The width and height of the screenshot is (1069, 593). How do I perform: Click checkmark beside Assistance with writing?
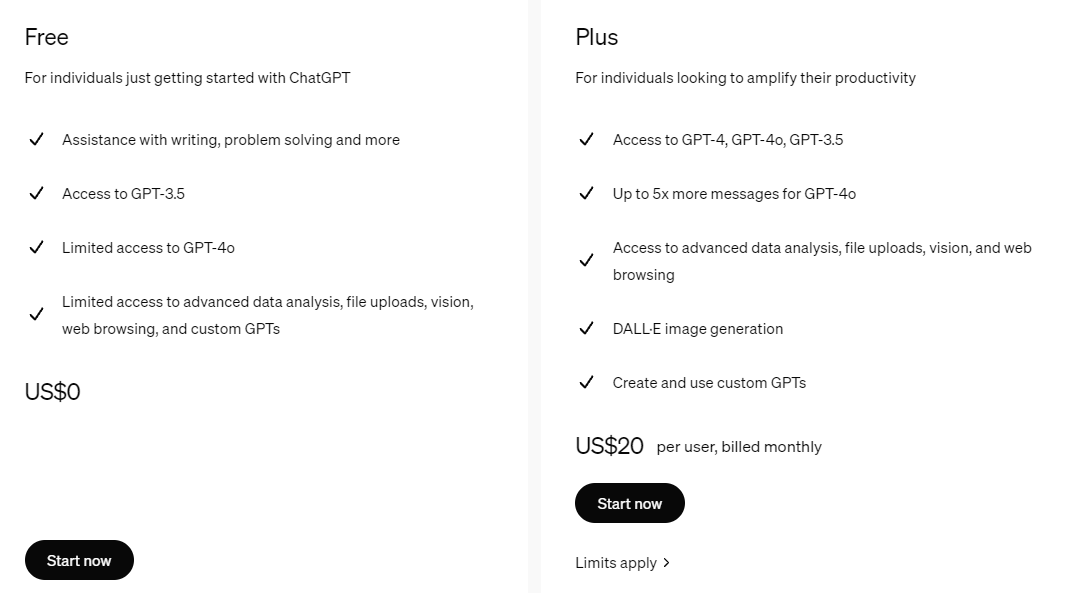[36, 139]
